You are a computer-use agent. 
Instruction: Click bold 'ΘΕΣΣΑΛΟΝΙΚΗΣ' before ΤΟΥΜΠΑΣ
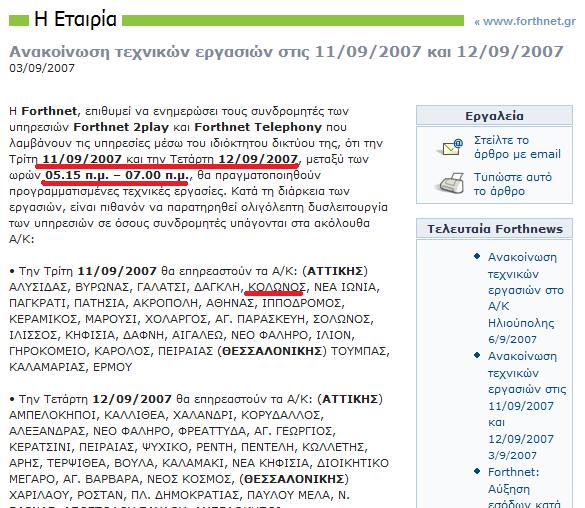pyautogui.click(x=272, y=351)
